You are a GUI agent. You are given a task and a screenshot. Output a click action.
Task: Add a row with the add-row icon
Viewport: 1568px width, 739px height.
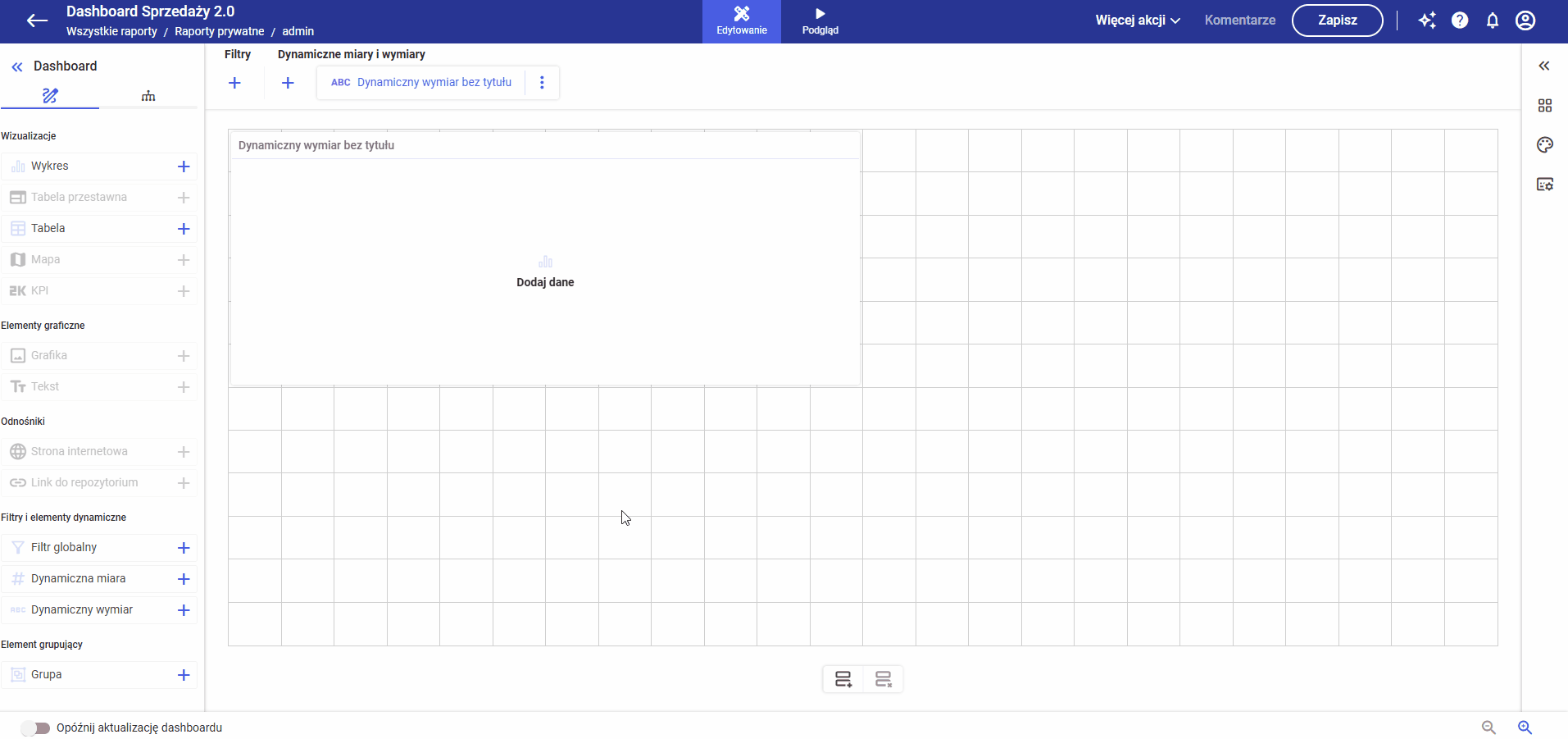(843, 679)
